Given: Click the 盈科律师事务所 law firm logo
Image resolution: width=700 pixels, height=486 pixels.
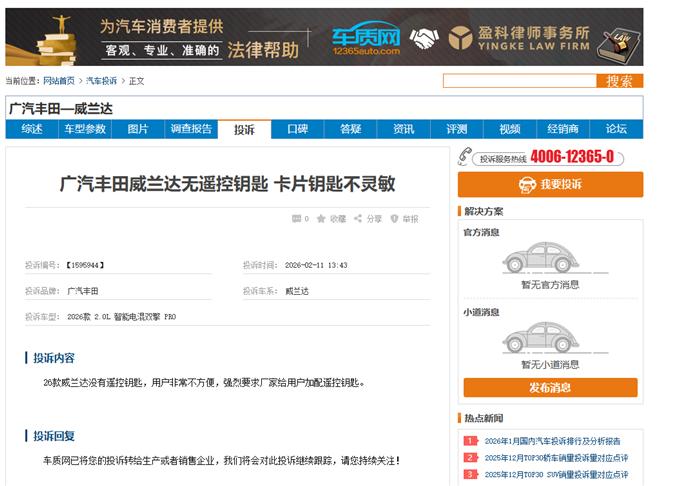Looking at the screenshot, I should click(460, 39).
